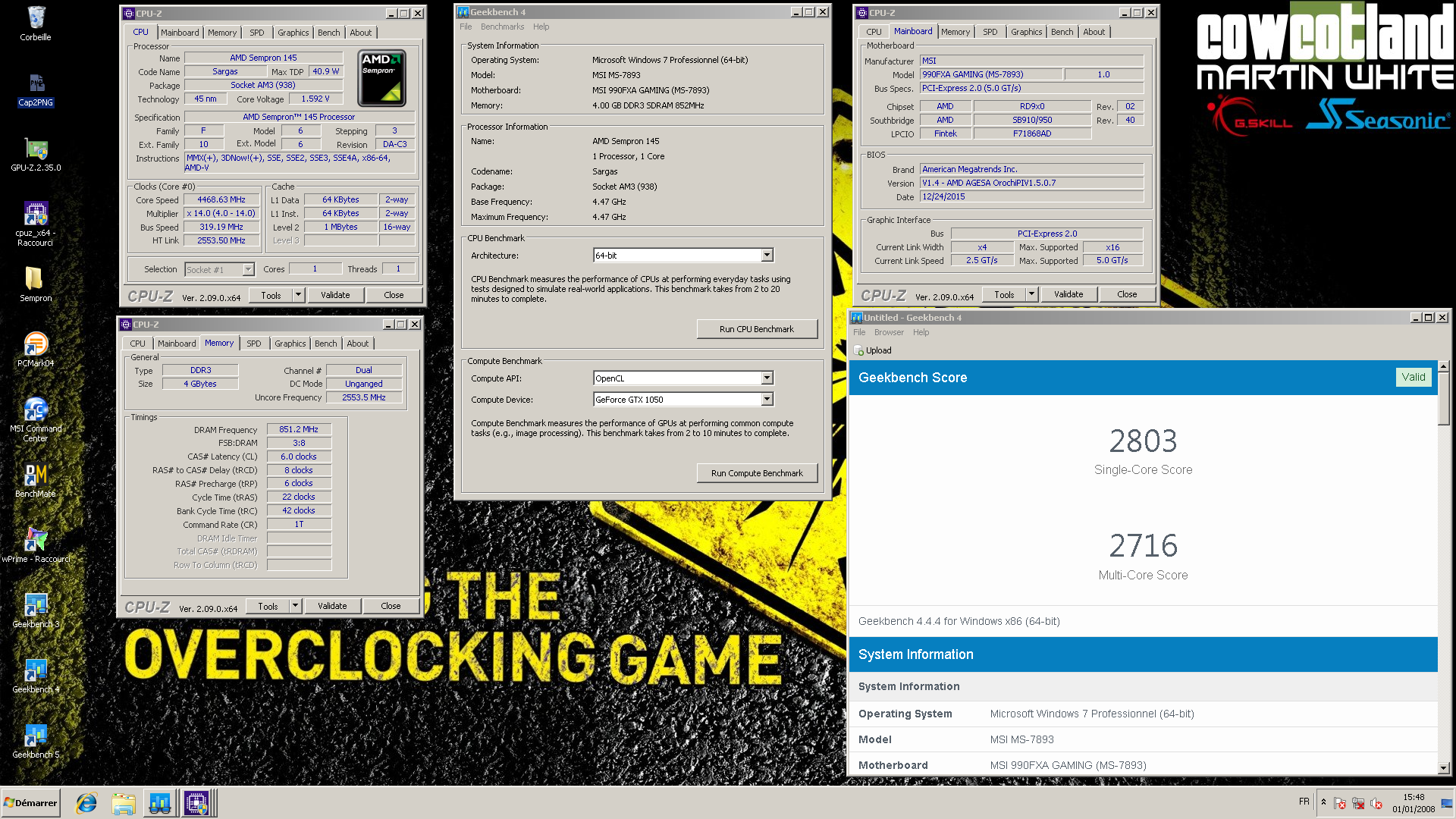Open Help menu in Geekbench results window
The width and height of the screenshot is (1456, 819).
pos(921,332)
